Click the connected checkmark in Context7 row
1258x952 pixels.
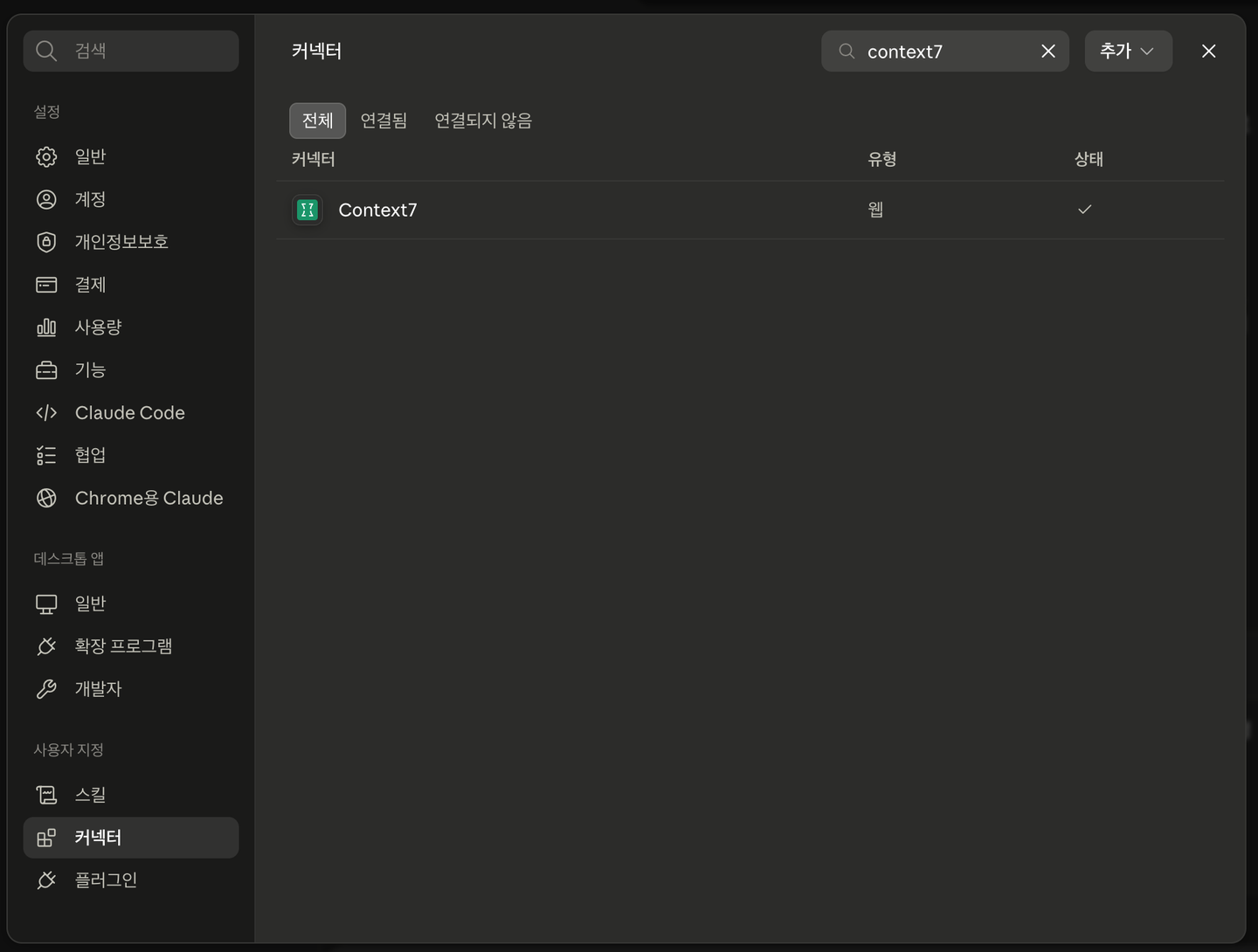[x=1084, y=210]
